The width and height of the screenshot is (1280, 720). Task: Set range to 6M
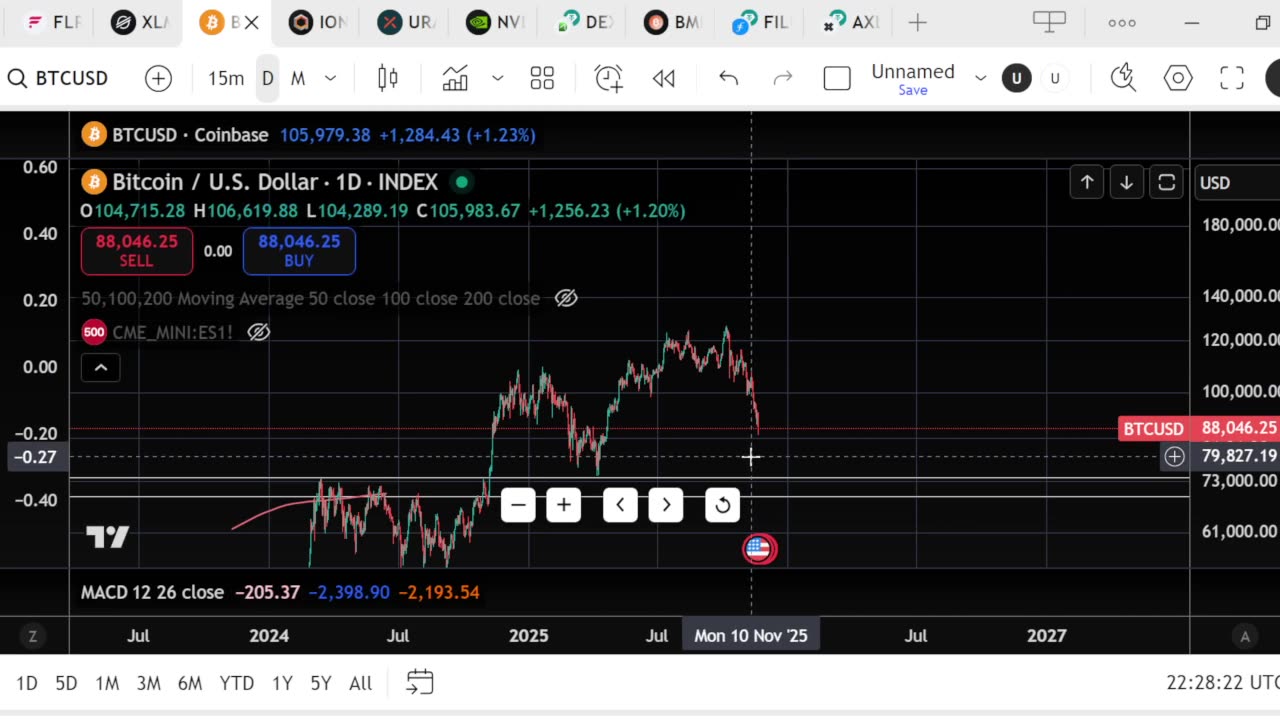[190, 683]
